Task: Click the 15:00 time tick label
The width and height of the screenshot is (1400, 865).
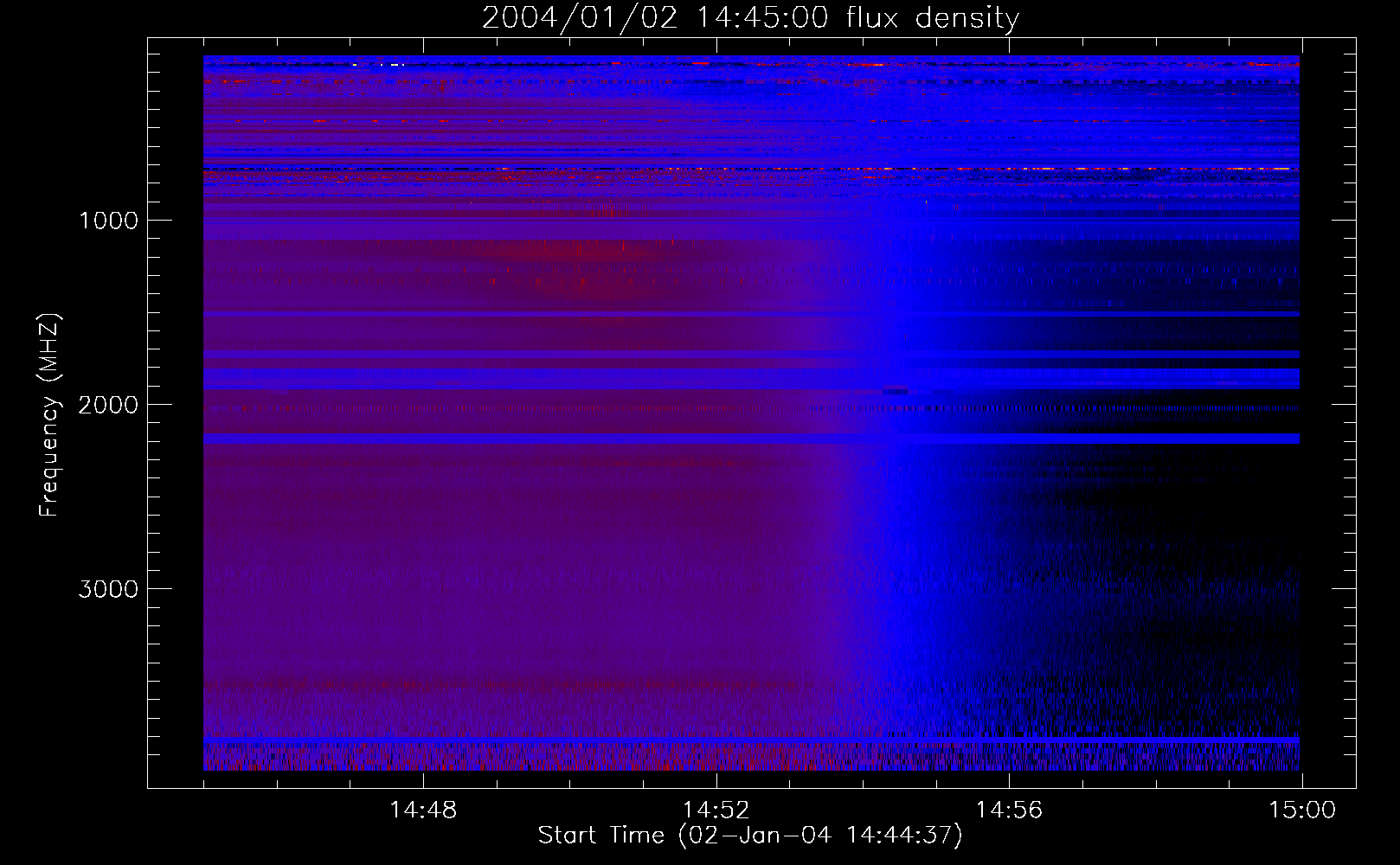Action: [1302, 811]
